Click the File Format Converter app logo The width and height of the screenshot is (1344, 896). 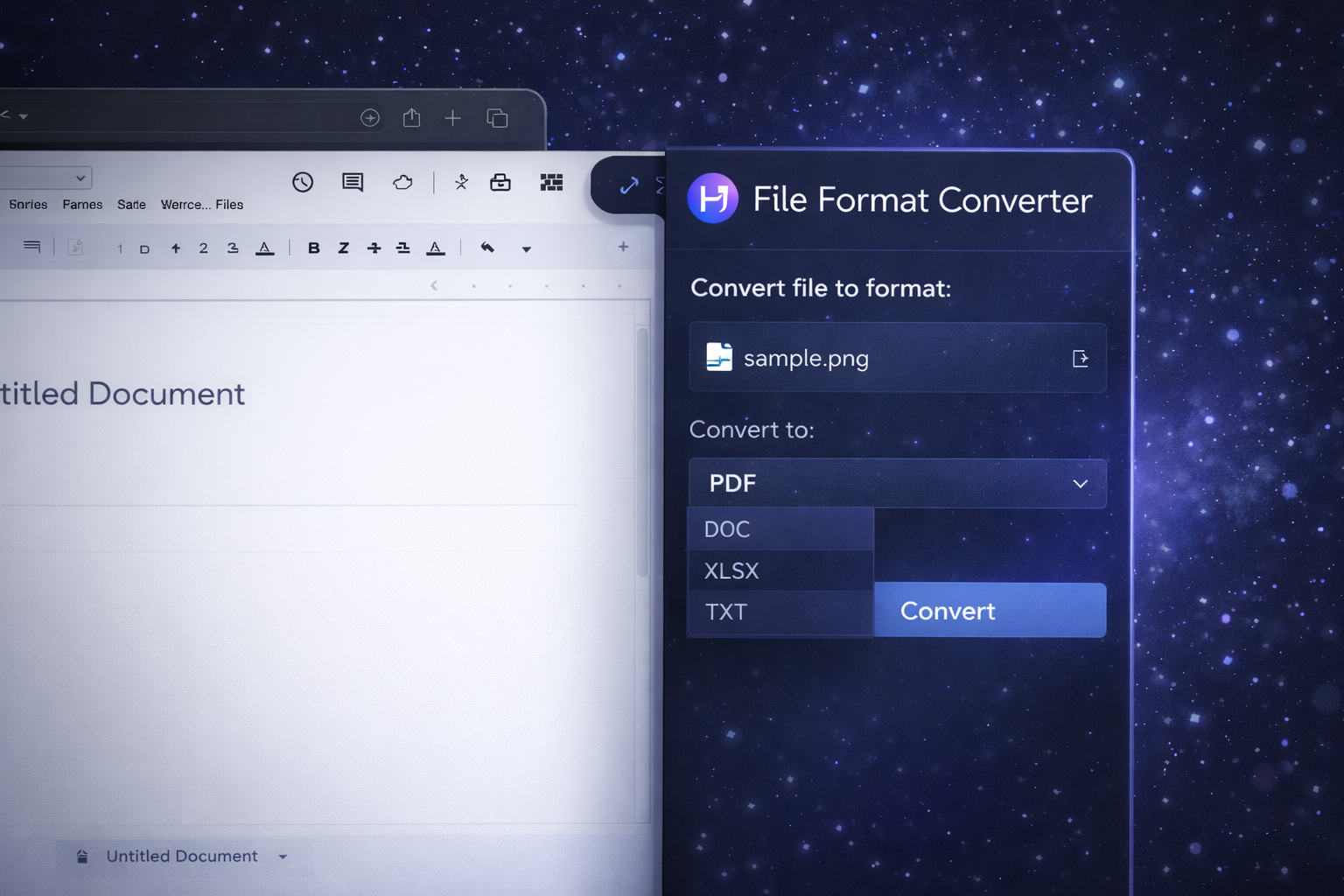pos(713,198)
